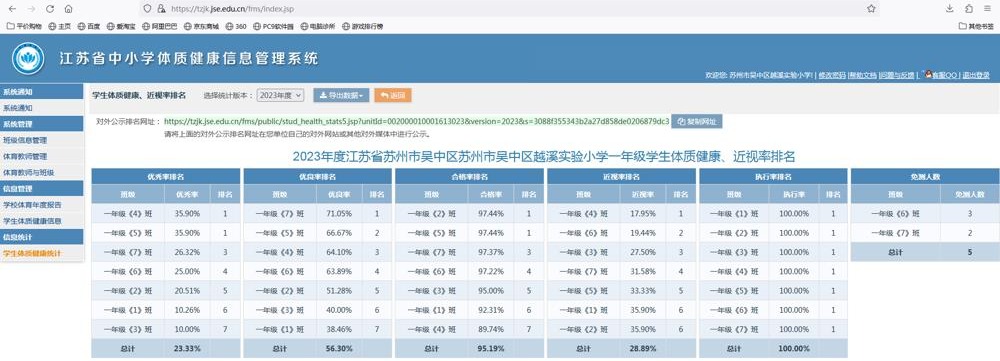Viewport: 1000px width, 361px height.
Task: Open the 问题与反馈 feedback link
Action: (x=897, y=75)
